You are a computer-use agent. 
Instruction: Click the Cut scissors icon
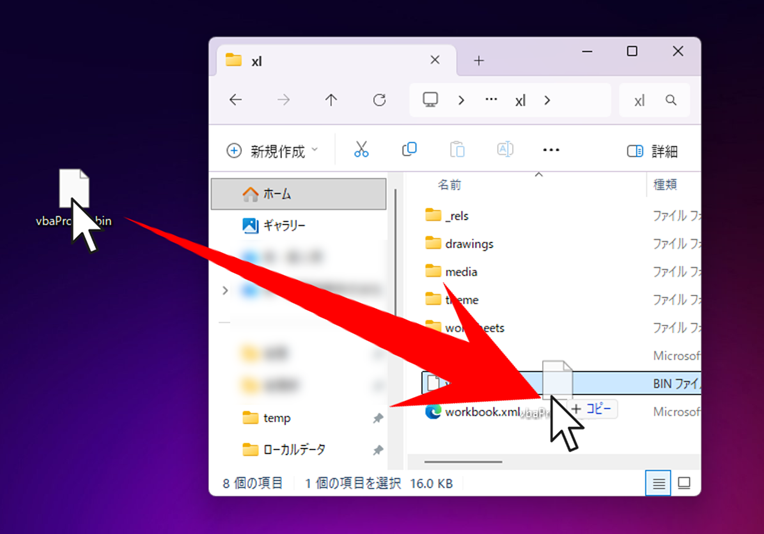tap(361, 150)
